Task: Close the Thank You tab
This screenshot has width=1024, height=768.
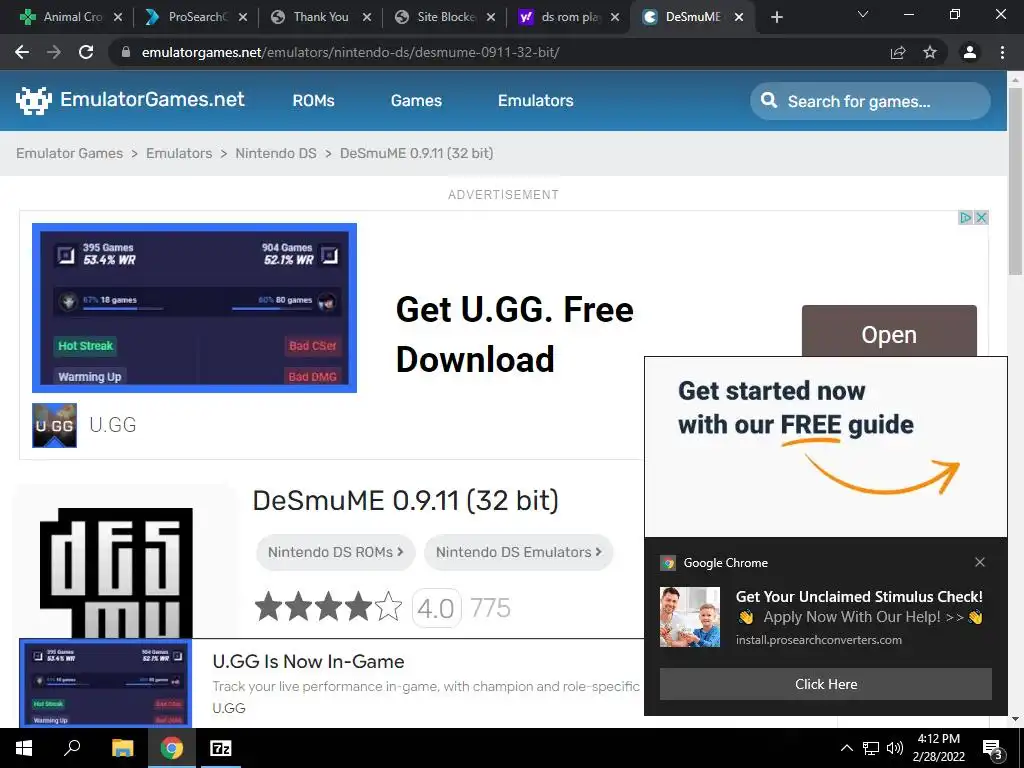Action: point(367,17)
